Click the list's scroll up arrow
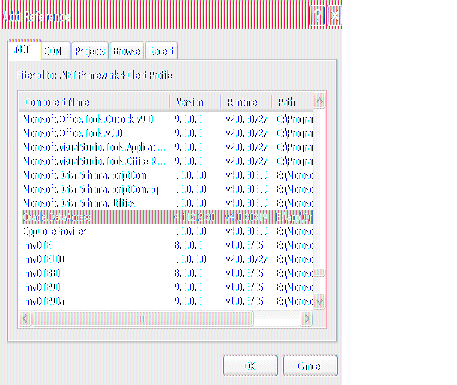Screen dimensions: 457x385 tap(319, 100)
